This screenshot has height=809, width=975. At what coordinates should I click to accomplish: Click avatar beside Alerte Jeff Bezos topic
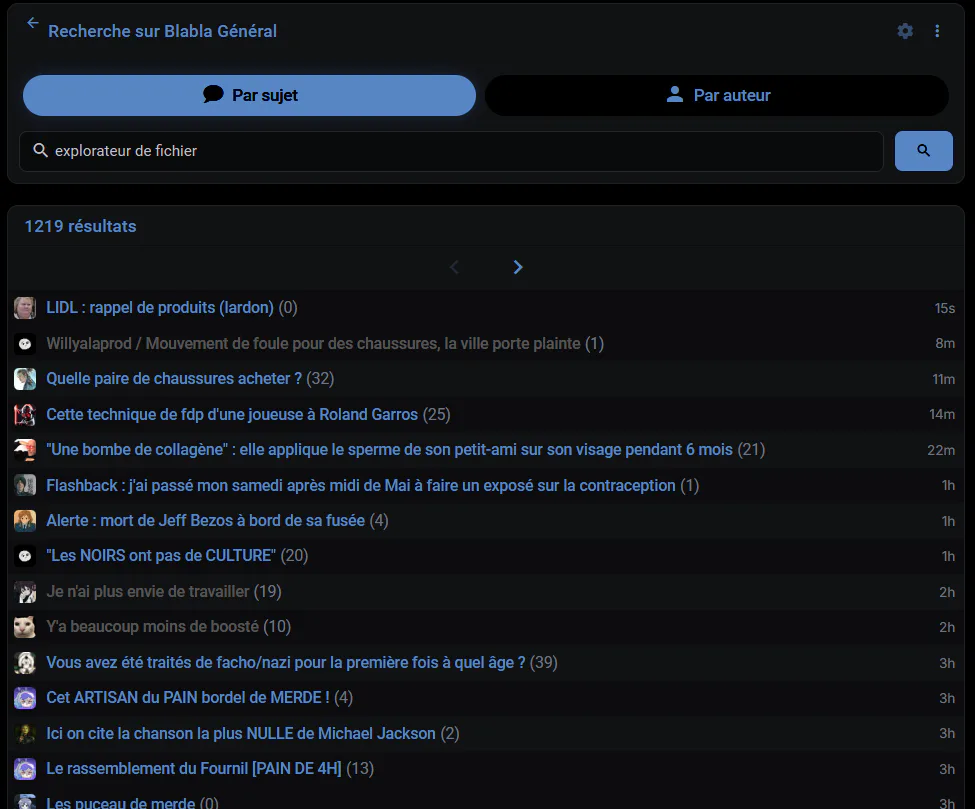click(x=25, y=520)
